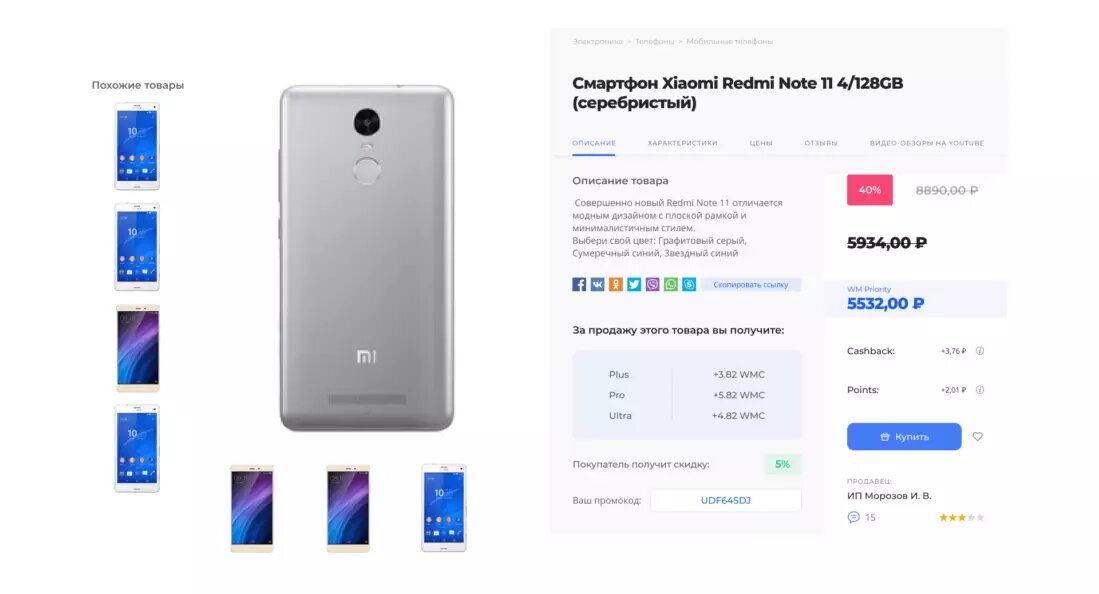The height and width of the screenshot is (594, 1099).
Task: Share via the WhatsApp icon
Action: tap(671, 284)
